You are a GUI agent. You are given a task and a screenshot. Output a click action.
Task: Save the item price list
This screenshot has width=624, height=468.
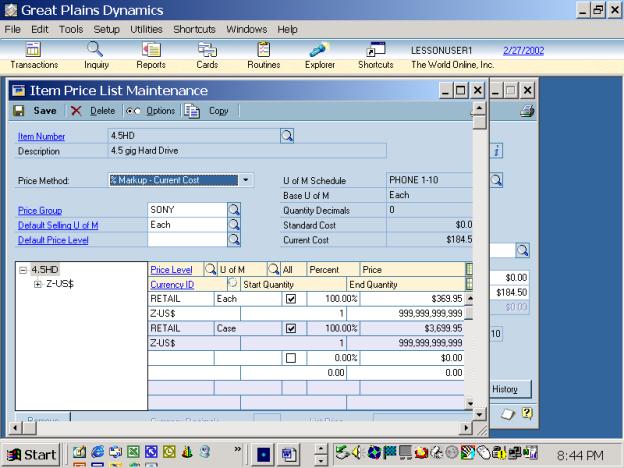pos(35,111)
